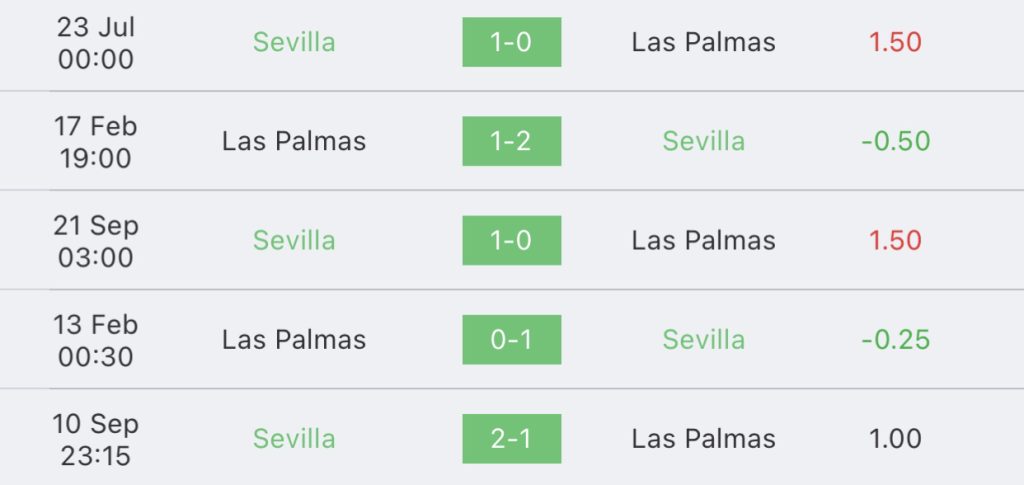Select away team Las Palmas in 23 Jul row
Screen dimensions: 1024x485
coord(703,42)
